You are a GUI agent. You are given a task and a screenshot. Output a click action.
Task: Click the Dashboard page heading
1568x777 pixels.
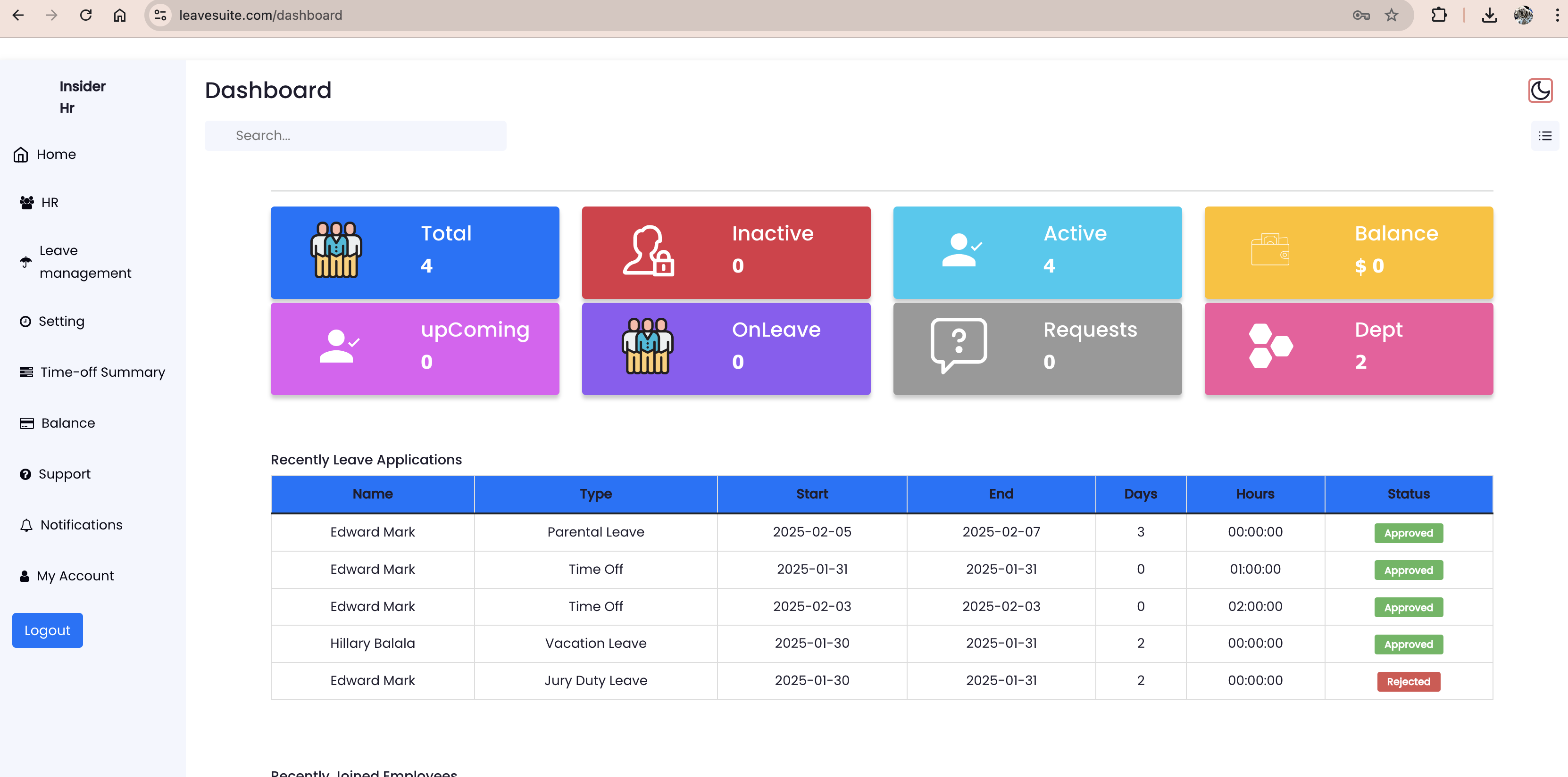268,91
